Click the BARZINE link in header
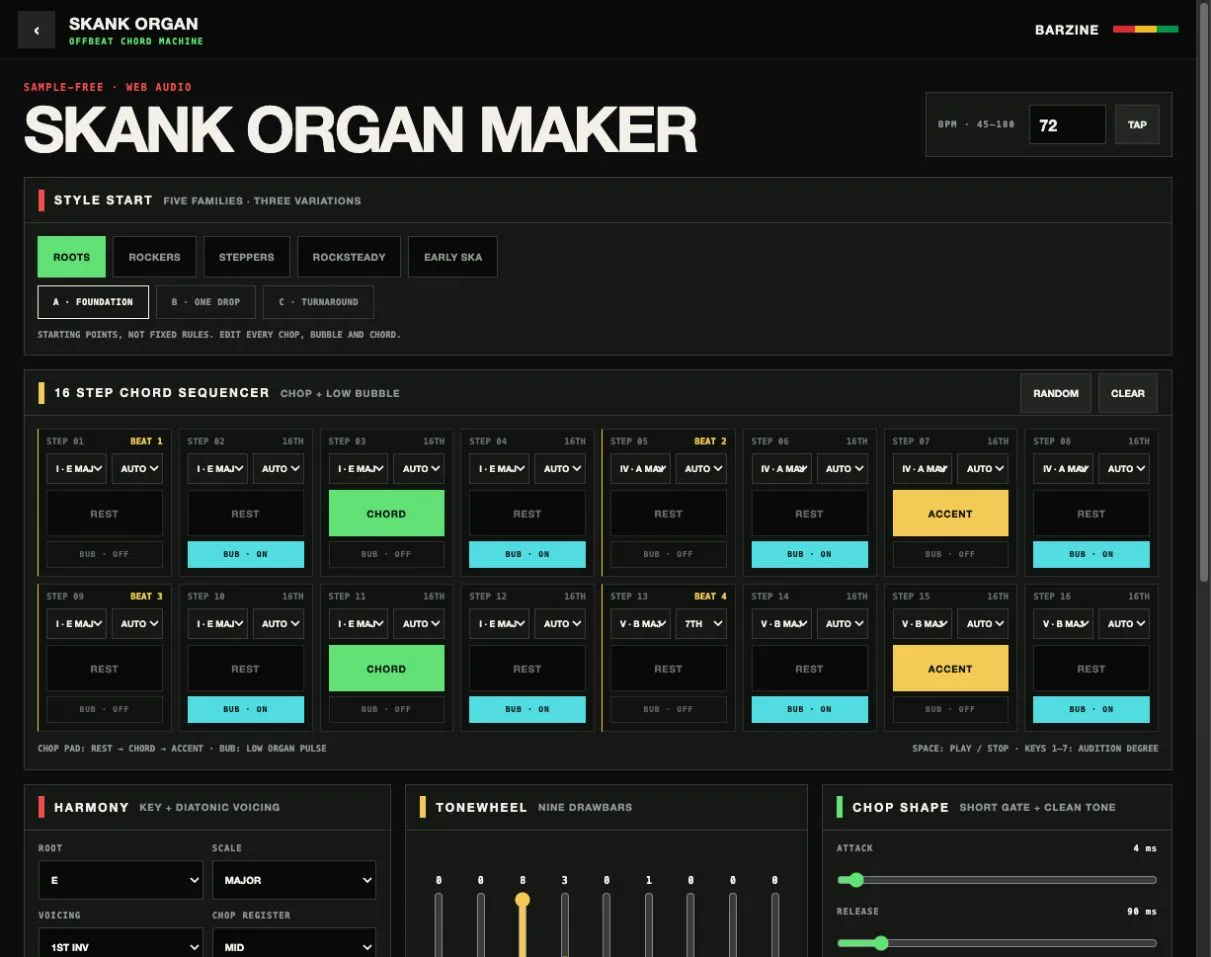This screenshot has width=1211, height=957. pyautogui.click(x=1067, y=30)
